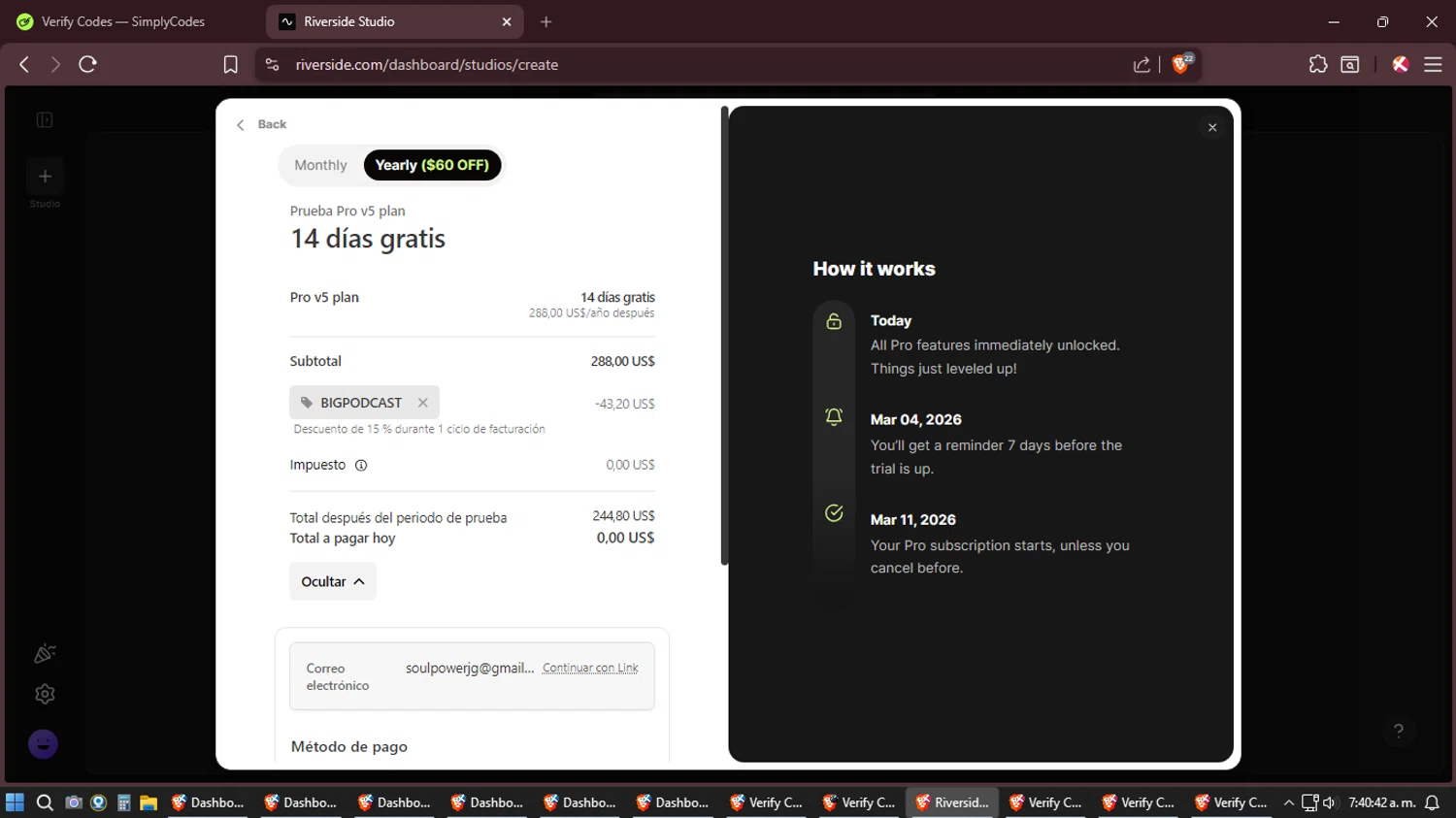Select the Riversid... taskbar window
The image size is (1456, 818).
pos(952,802)
